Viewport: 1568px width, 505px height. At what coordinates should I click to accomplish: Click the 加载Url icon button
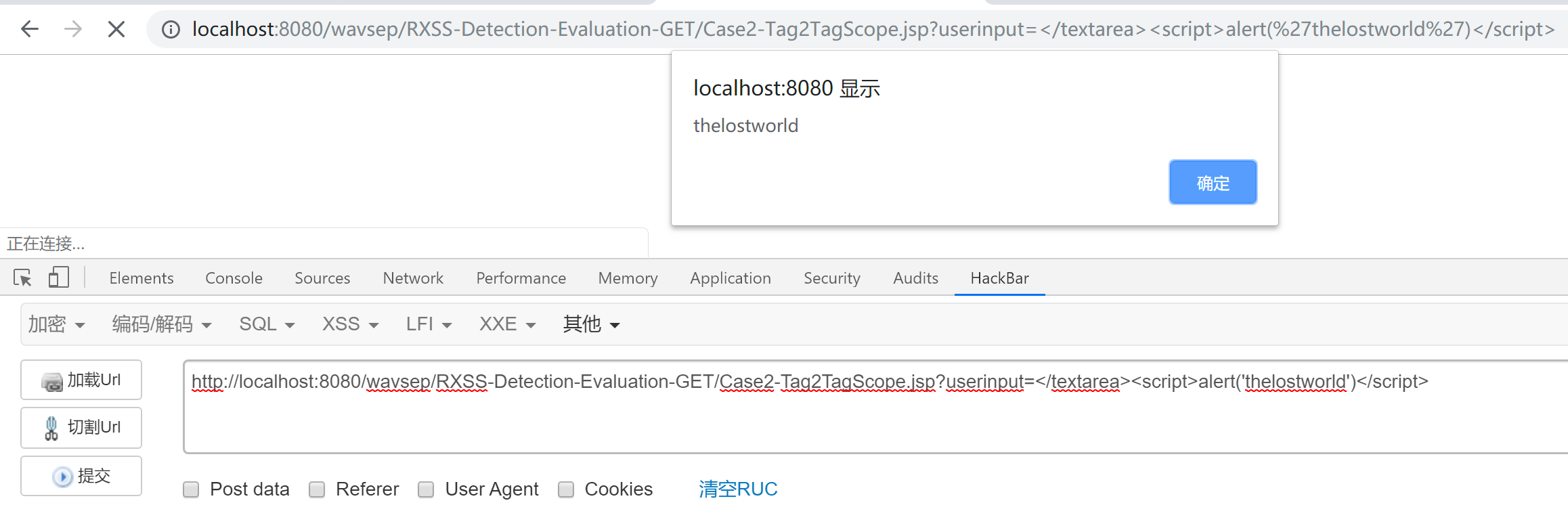pyautogui.click(x=81, y=380)
